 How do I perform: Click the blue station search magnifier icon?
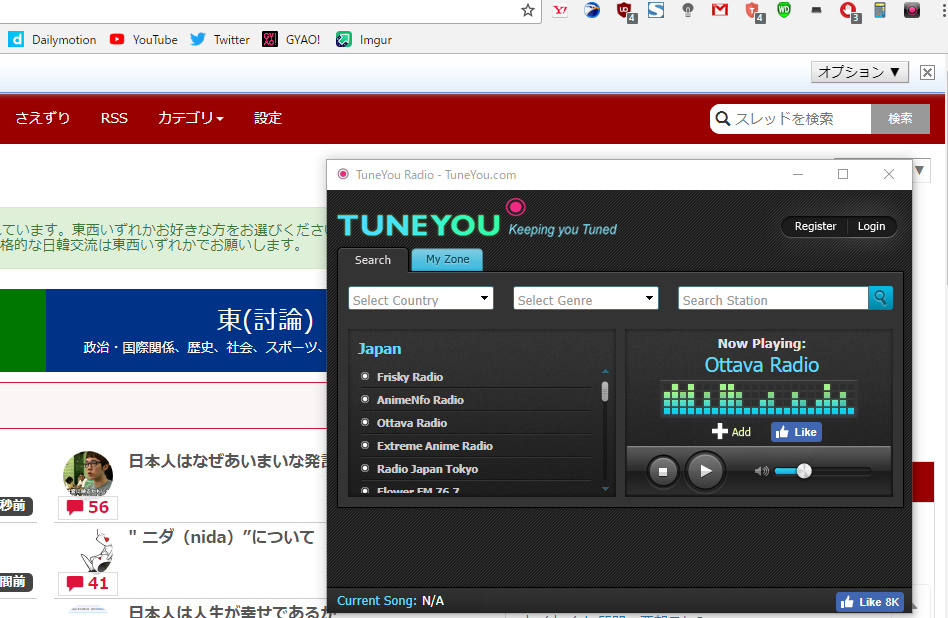tap(880, 298)
